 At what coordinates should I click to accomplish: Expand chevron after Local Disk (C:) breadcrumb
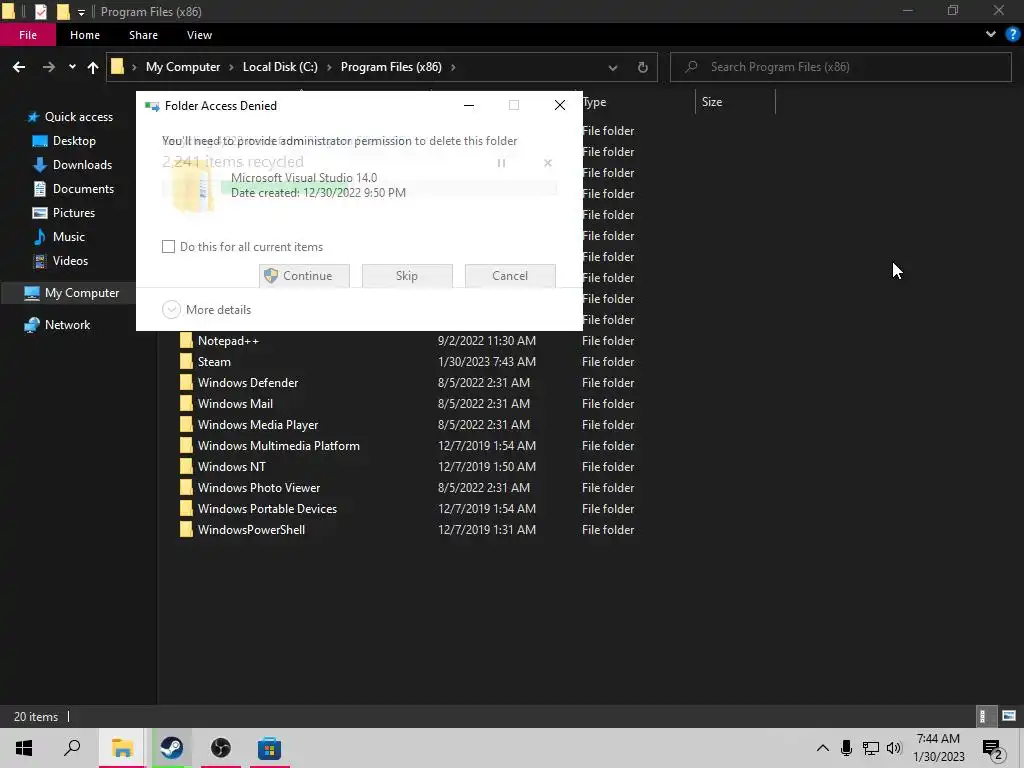pyautogui.click(x=329, y=67)
